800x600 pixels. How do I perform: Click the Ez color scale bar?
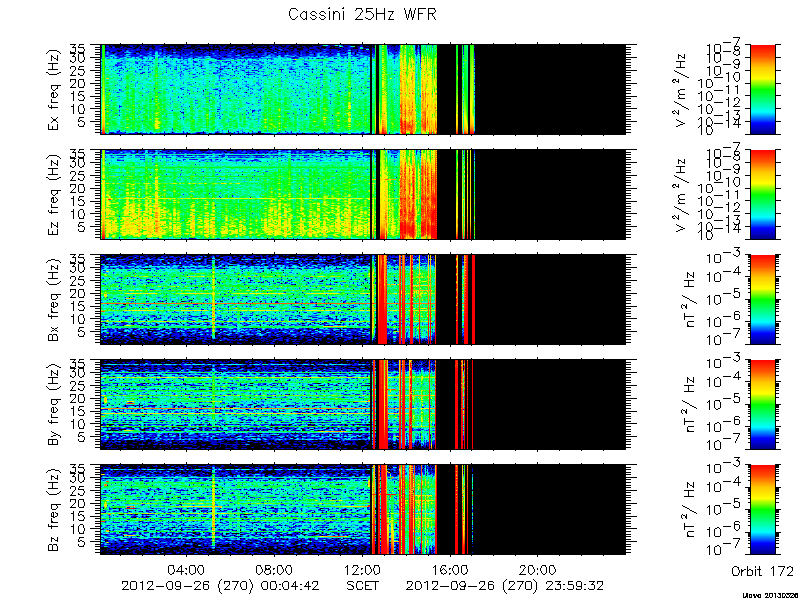click(762, 194)
